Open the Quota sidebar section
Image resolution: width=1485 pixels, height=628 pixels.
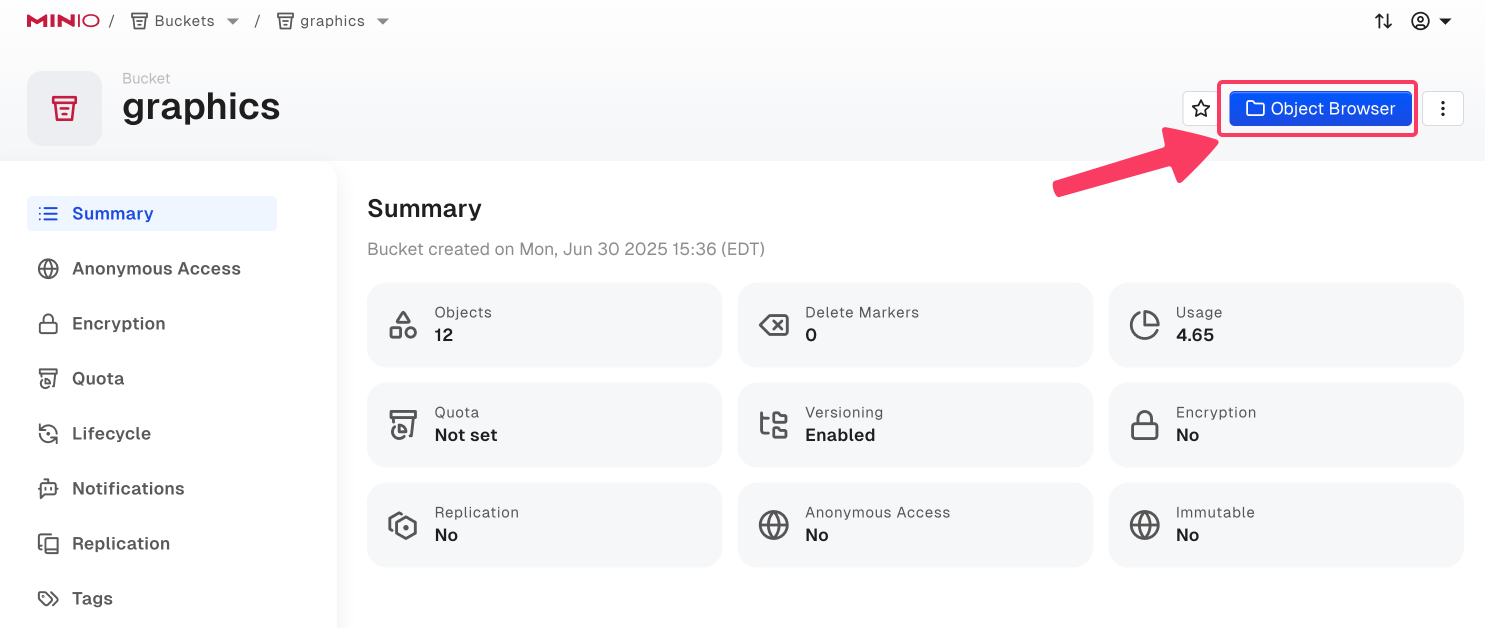[97, 379]
